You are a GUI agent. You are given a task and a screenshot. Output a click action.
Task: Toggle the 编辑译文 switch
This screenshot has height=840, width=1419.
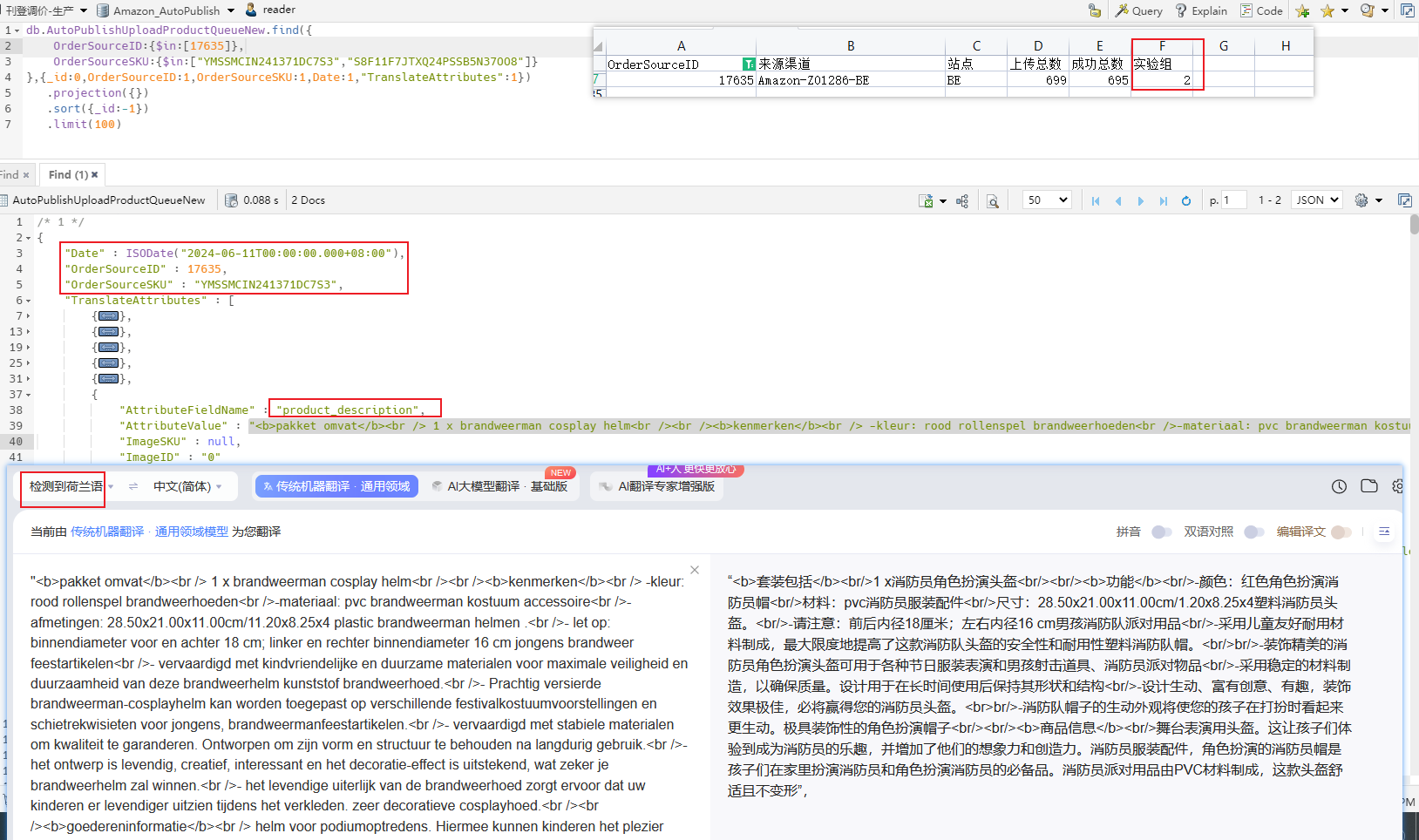point(1342,532)
